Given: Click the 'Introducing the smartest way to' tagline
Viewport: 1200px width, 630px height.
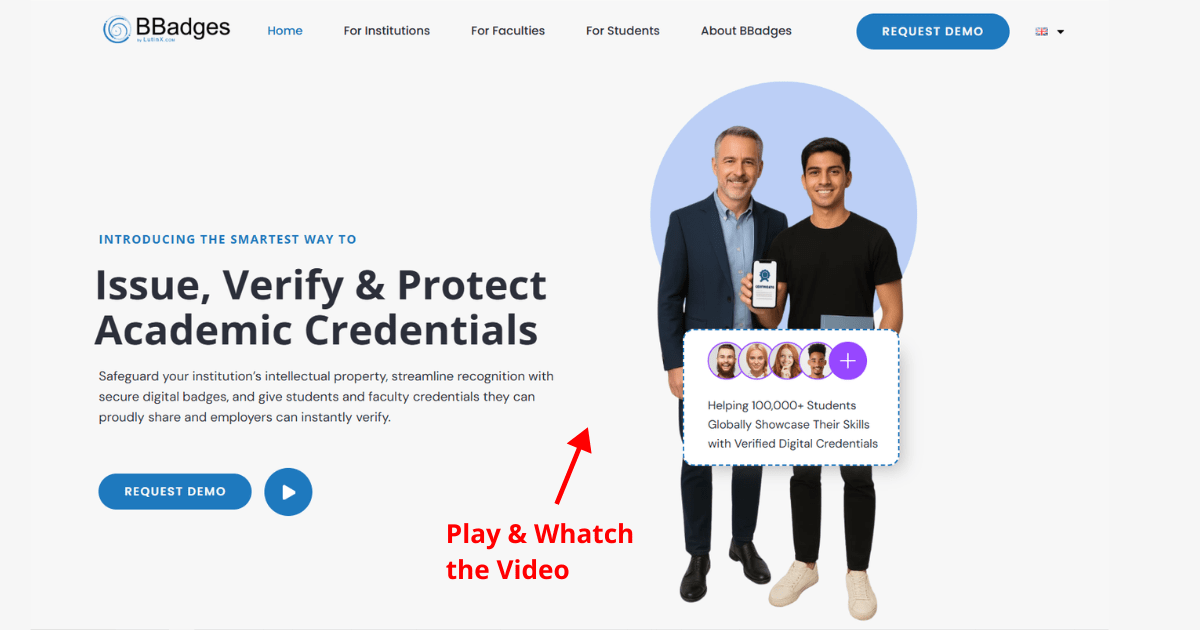Looking at the screenshot, I should tap(228, 239).
